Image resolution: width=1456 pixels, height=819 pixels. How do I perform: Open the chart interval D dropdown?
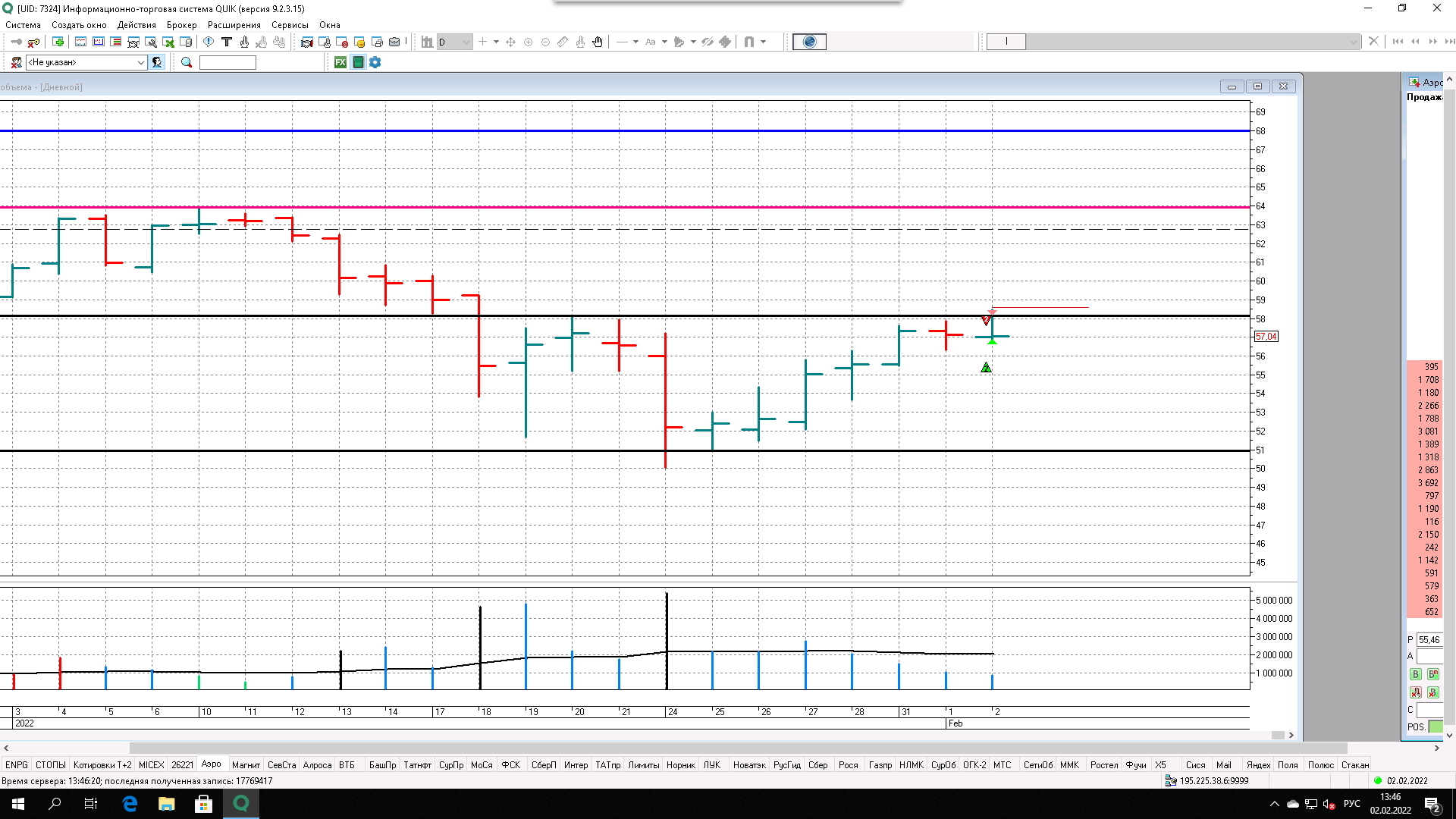(x=466, y=42)
